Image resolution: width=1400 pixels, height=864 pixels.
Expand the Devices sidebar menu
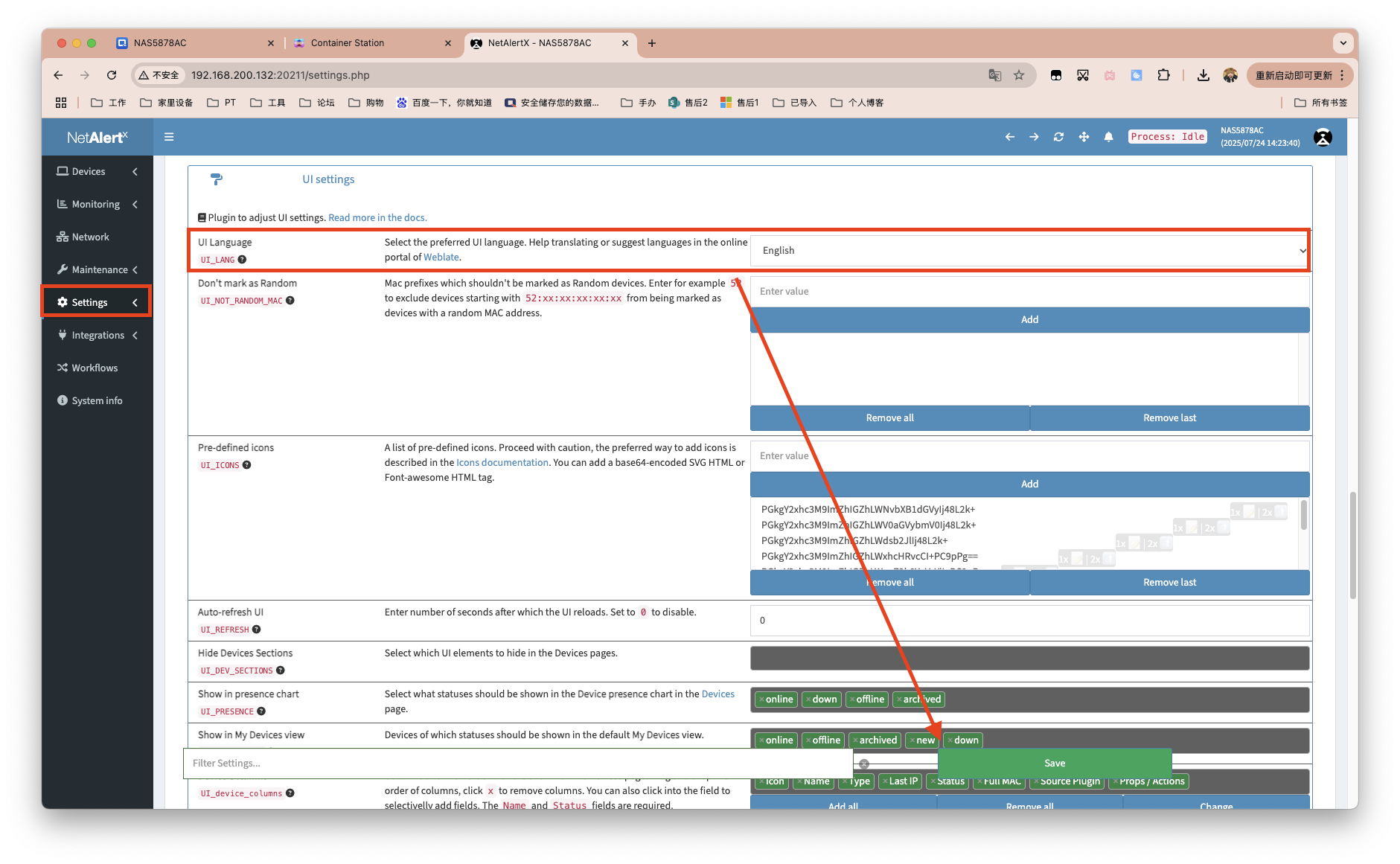pos(97,172)
